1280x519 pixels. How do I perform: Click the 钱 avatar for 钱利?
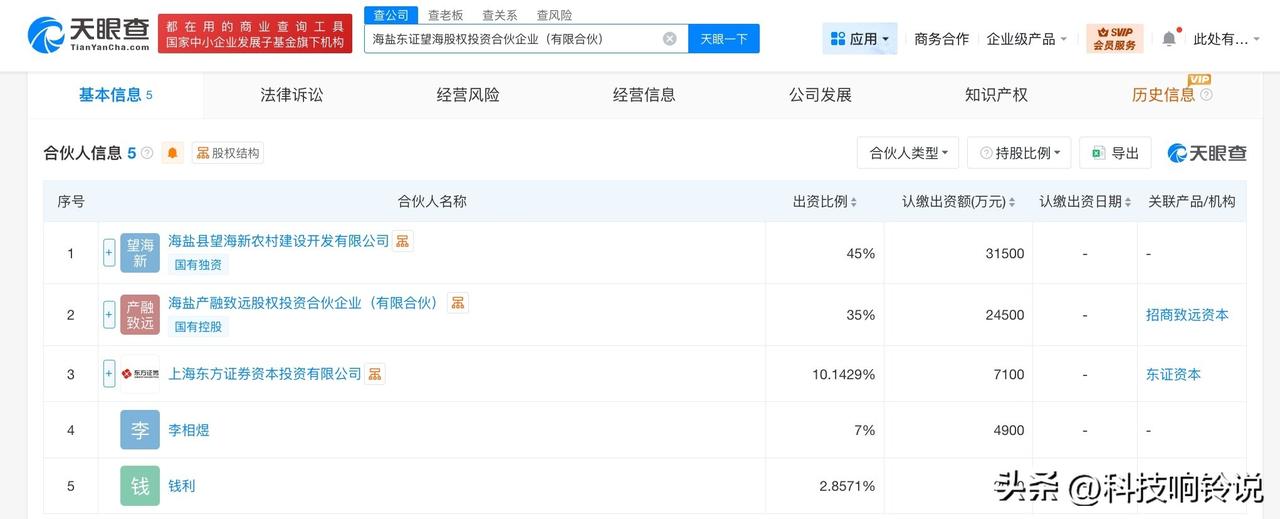tap(140, 486)
